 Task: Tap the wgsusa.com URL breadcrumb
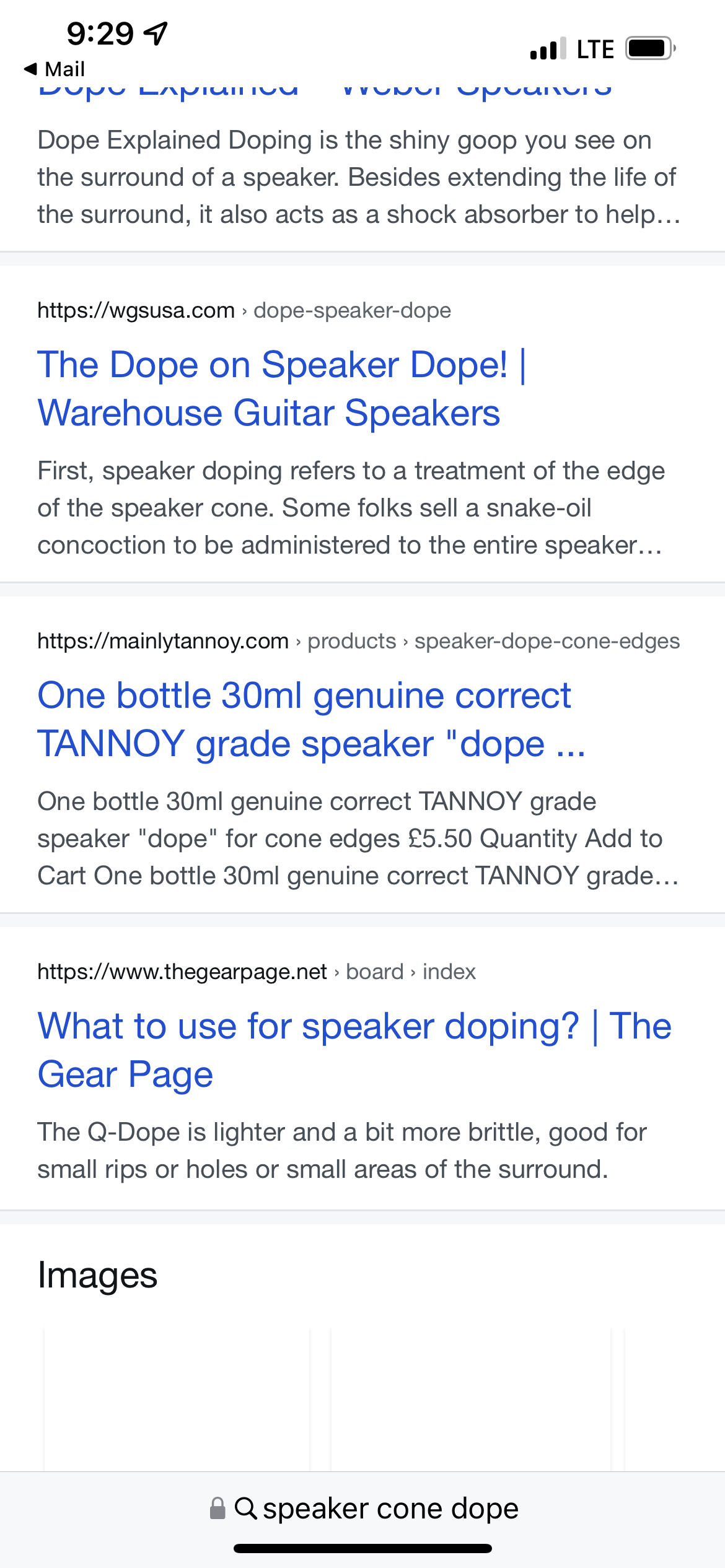click(x=244, y=310)
